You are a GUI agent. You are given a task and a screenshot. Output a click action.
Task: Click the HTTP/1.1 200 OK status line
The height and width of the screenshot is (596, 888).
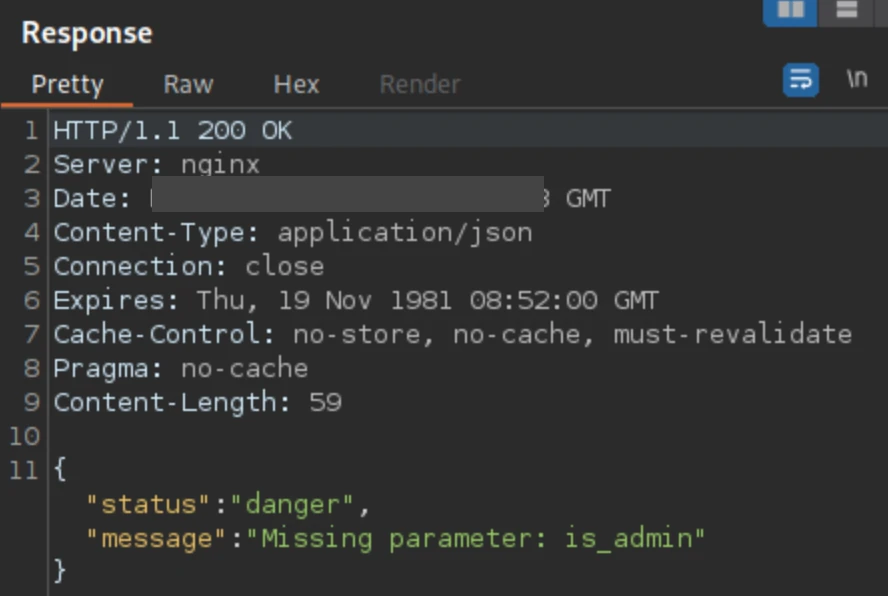coord(172,131)
